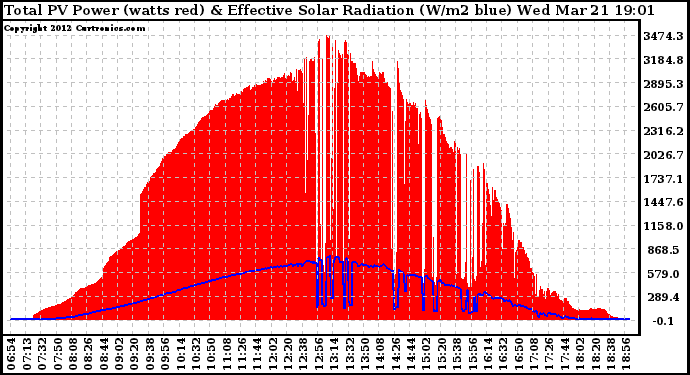690x375 pixels.
Task: Click the 3184.8 y-axis value
Action: click(x=663, y=60)
